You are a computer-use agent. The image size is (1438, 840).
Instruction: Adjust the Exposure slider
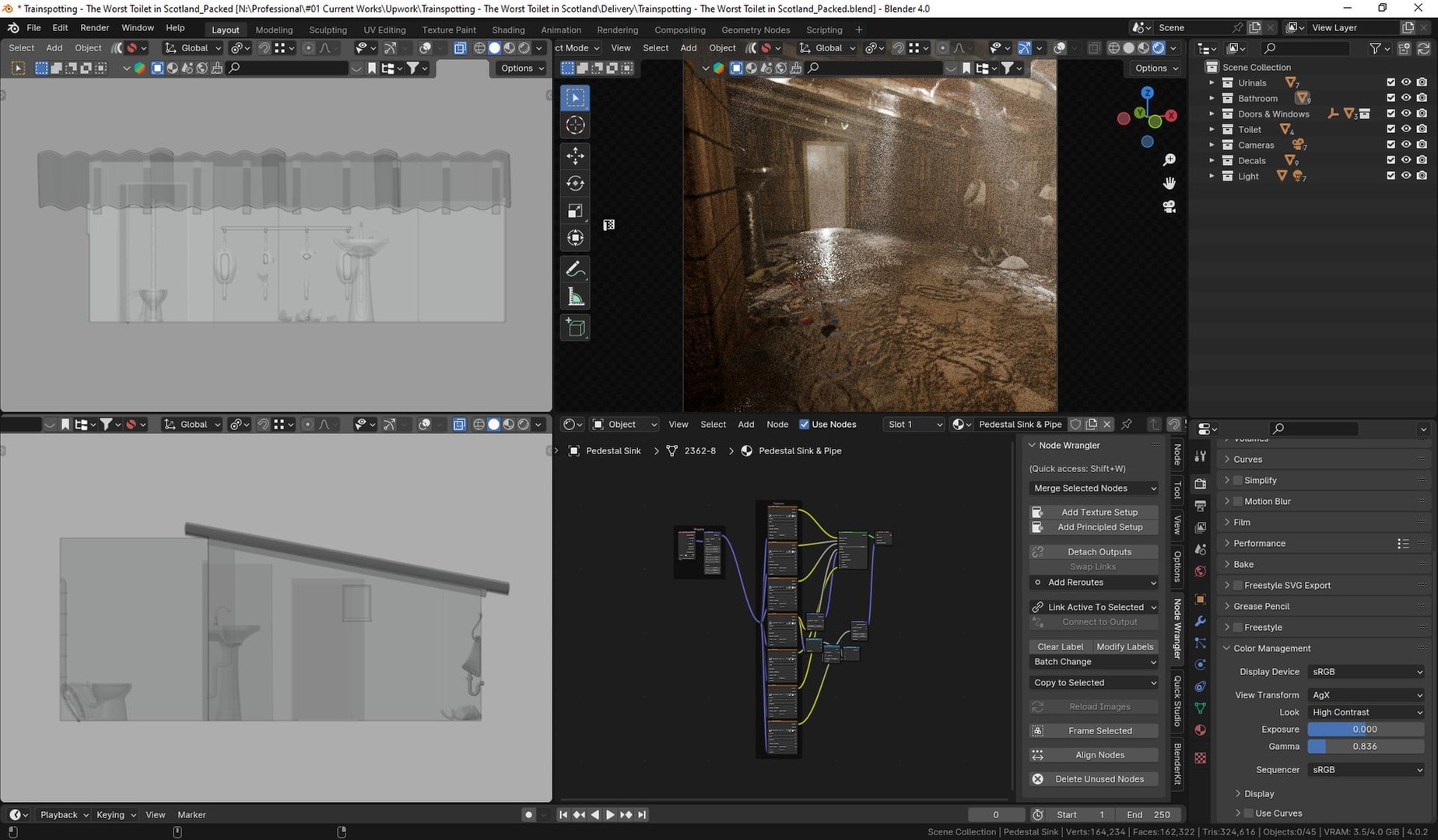tap(1366, 729)
